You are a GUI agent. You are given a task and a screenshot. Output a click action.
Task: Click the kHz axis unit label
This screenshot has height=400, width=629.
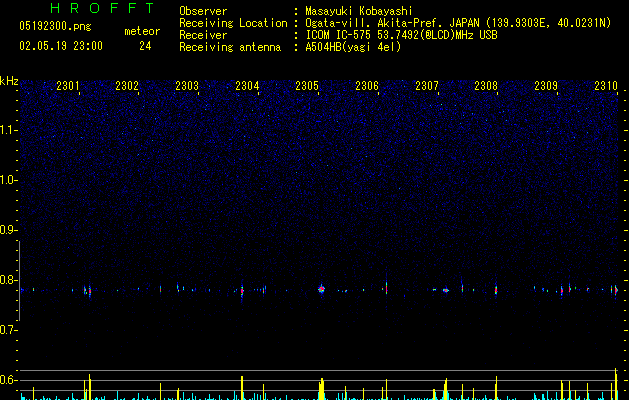click(9, 81)
